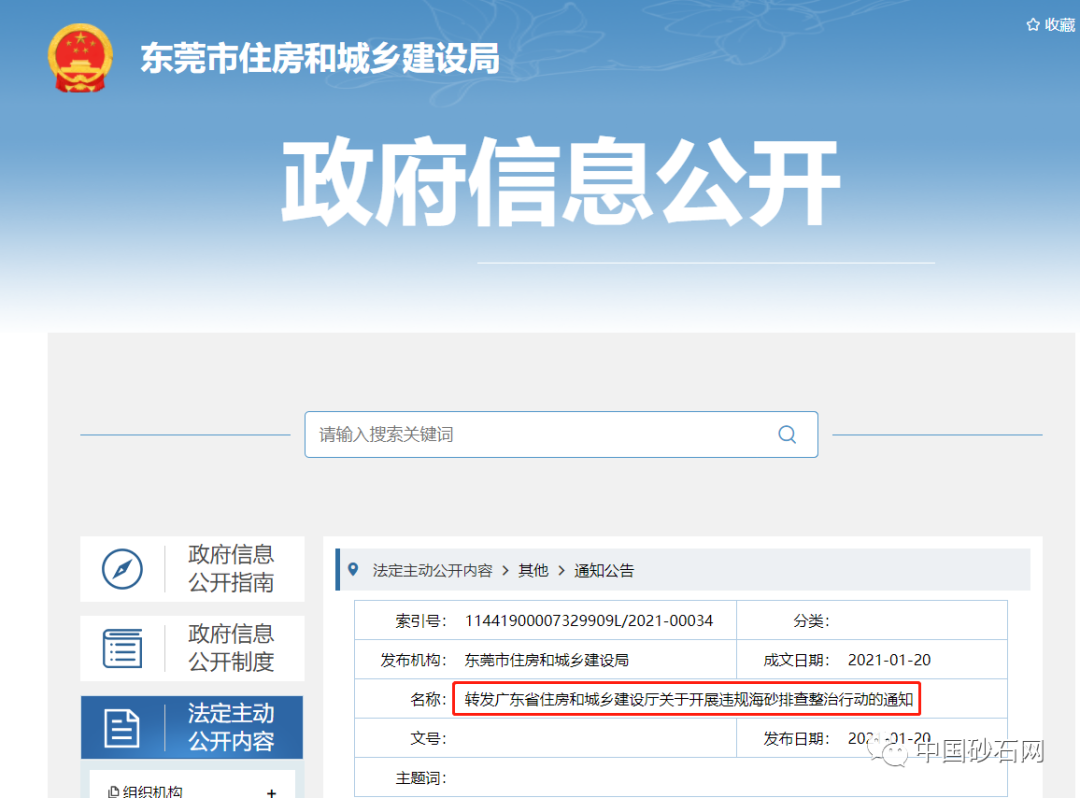Click the list icon for 公开制度
1080x798 pixels.
click(x=122, y=648)
